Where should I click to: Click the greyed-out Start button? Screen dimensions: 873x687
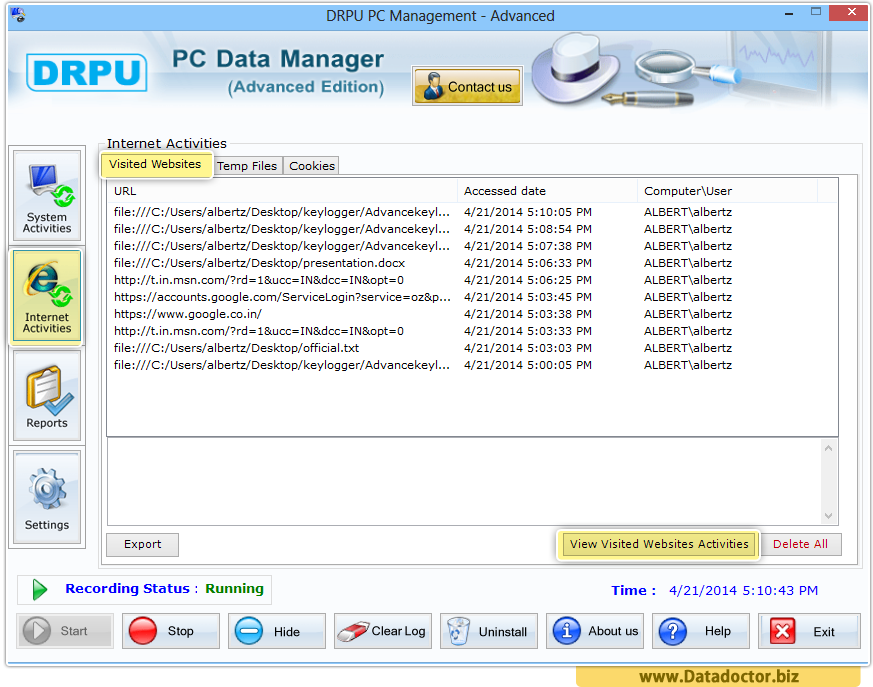pos(65,631)
